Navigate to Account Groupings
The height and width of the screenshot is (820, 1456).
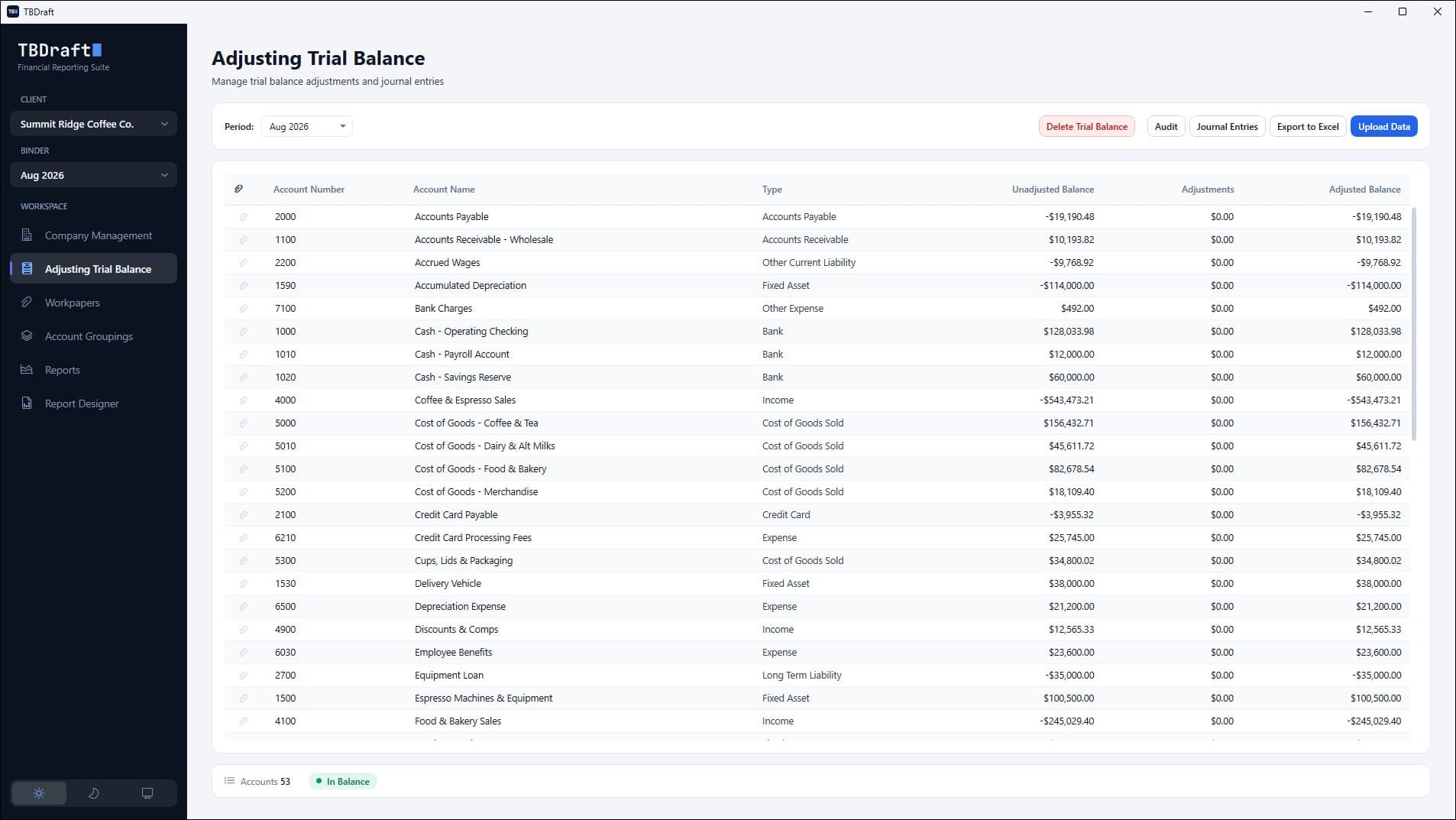pos(93,336)
